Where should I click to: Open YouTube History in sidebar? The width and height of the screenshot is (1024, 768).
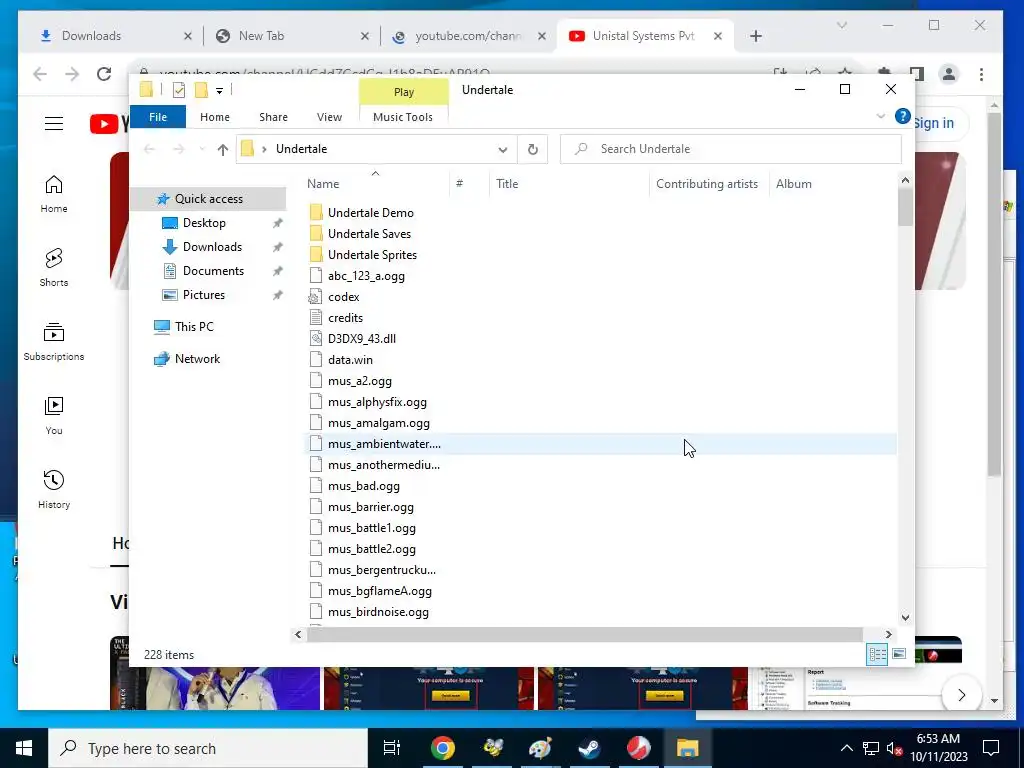point(54,489)
